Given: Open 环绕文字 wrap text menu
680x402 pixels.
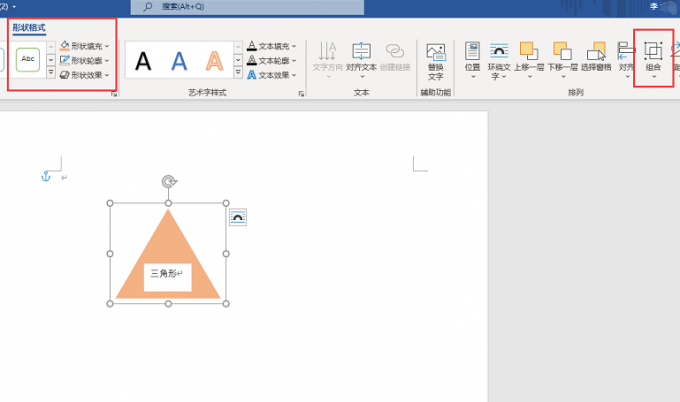Looking at the screenshot, I should (499, 61).
